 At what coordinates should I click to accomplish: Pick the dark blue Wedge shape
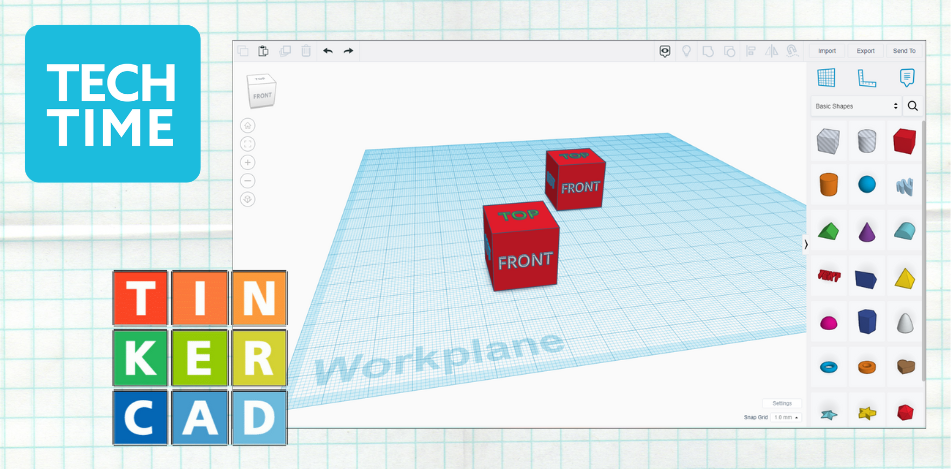[866, 278]
